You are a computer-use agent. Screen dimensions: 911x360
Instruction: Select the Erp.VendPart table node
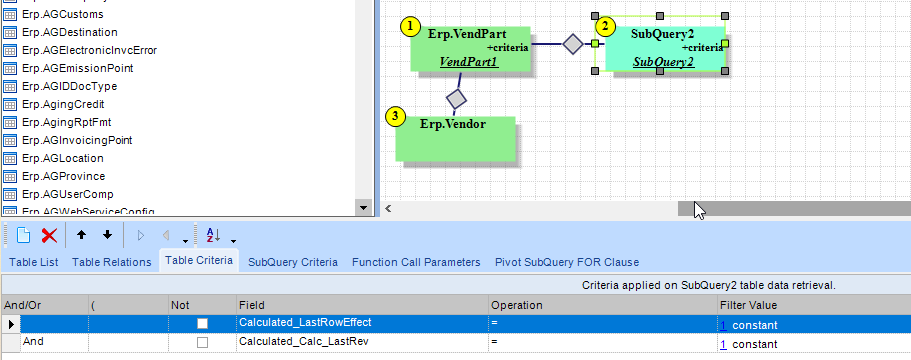click(x=470, y=49)
